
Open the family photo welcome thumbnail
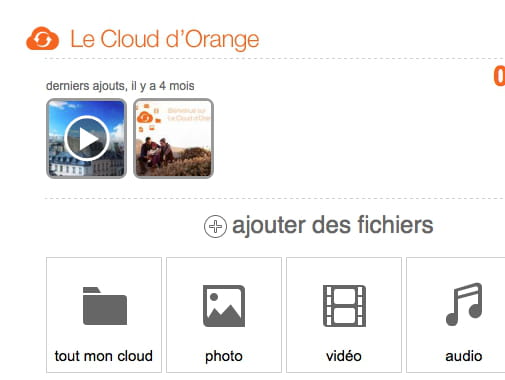point(173,138)
